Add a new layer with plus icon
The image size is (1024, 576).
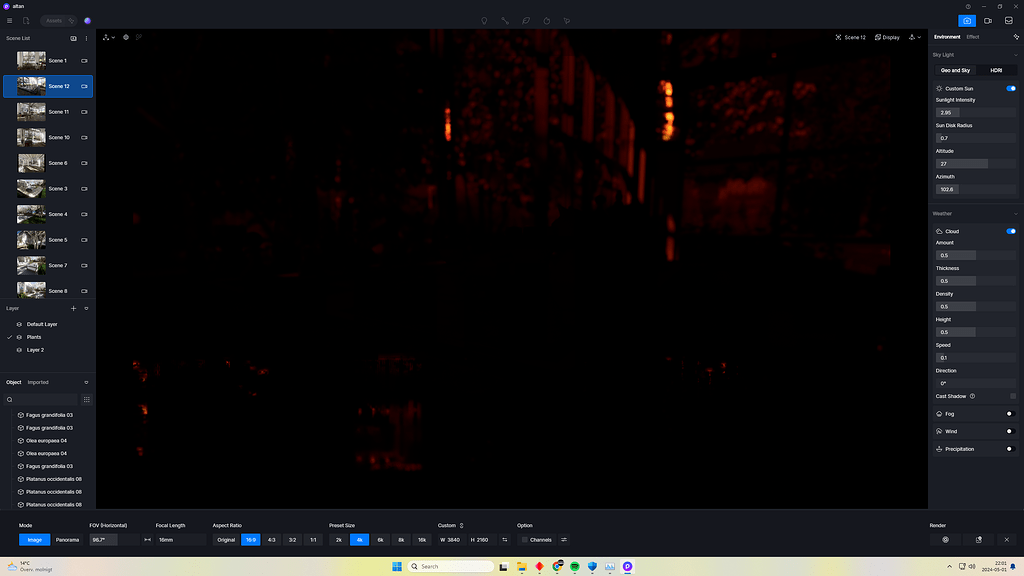(x=73, y=308)
